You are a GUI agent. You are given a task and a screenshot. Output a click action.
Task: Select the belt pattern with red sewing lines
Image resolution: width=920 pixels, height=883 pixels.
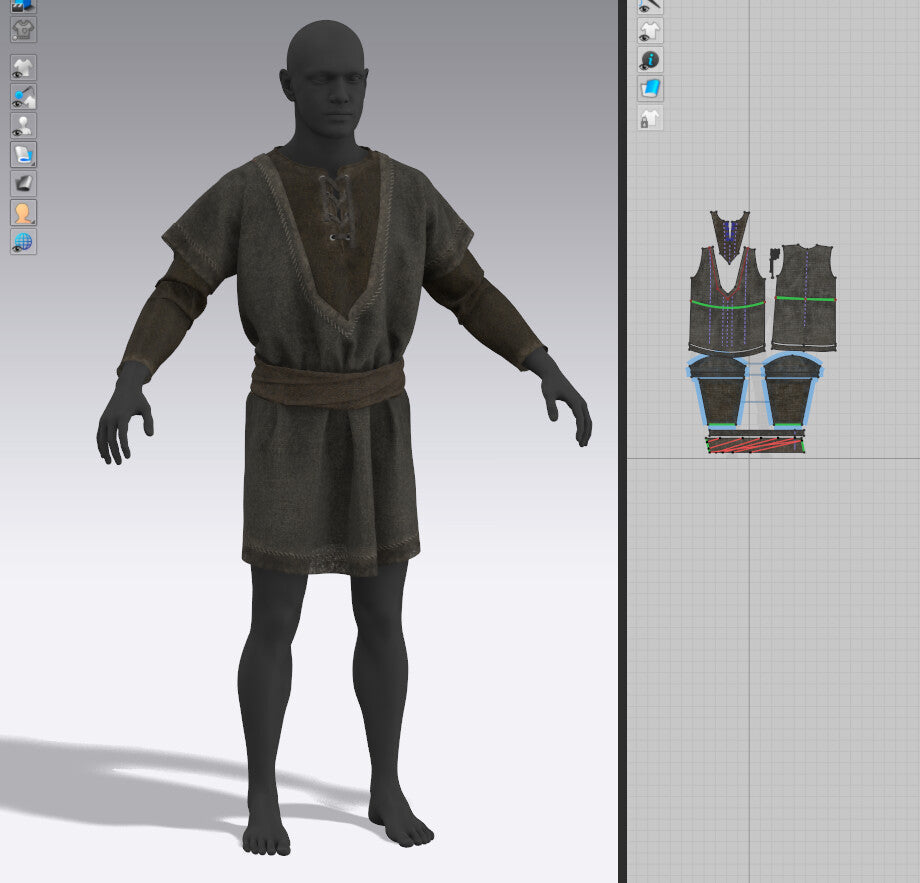point(755,444)
